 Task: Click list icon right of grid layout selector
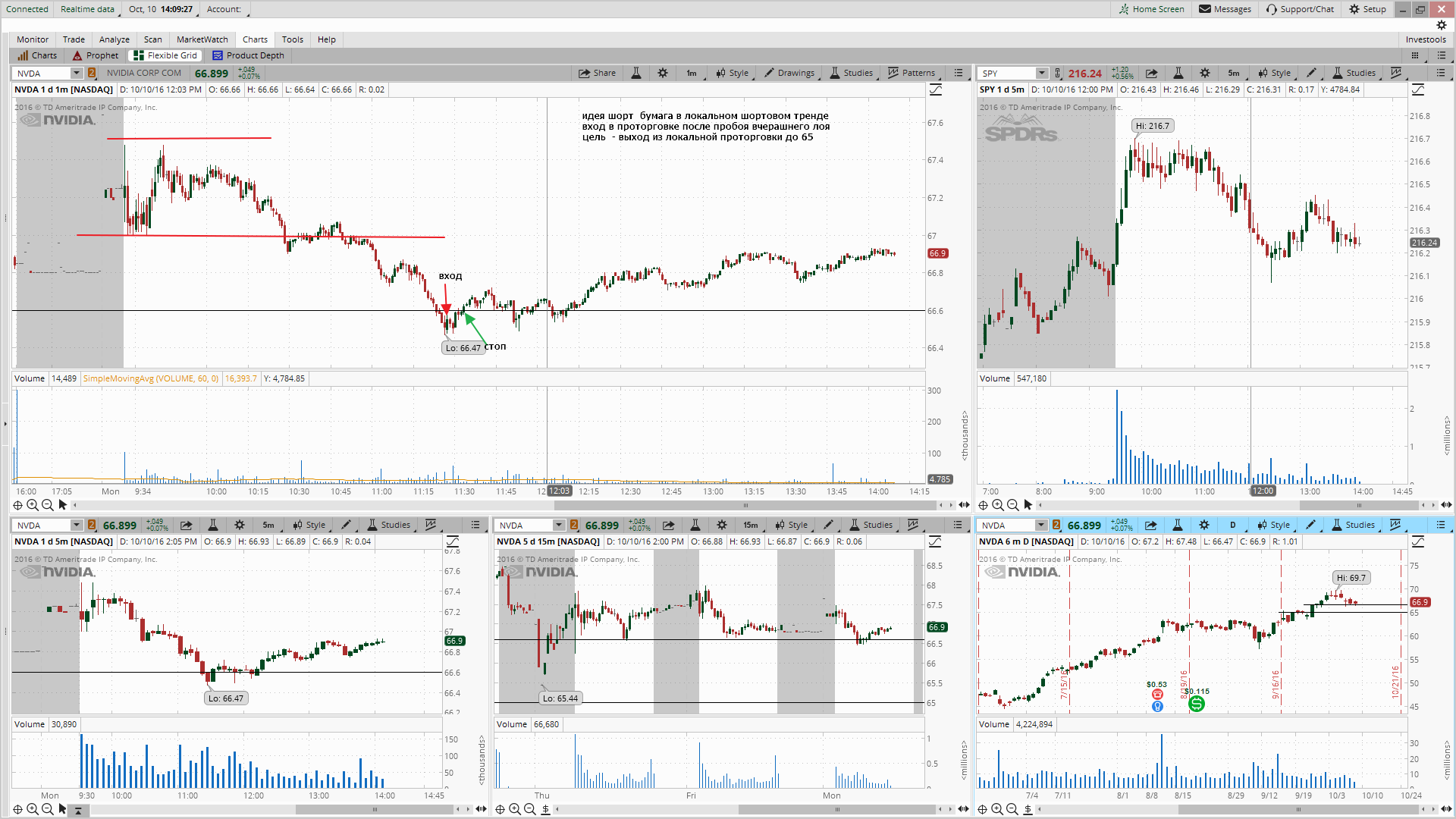click(1441, 55)
